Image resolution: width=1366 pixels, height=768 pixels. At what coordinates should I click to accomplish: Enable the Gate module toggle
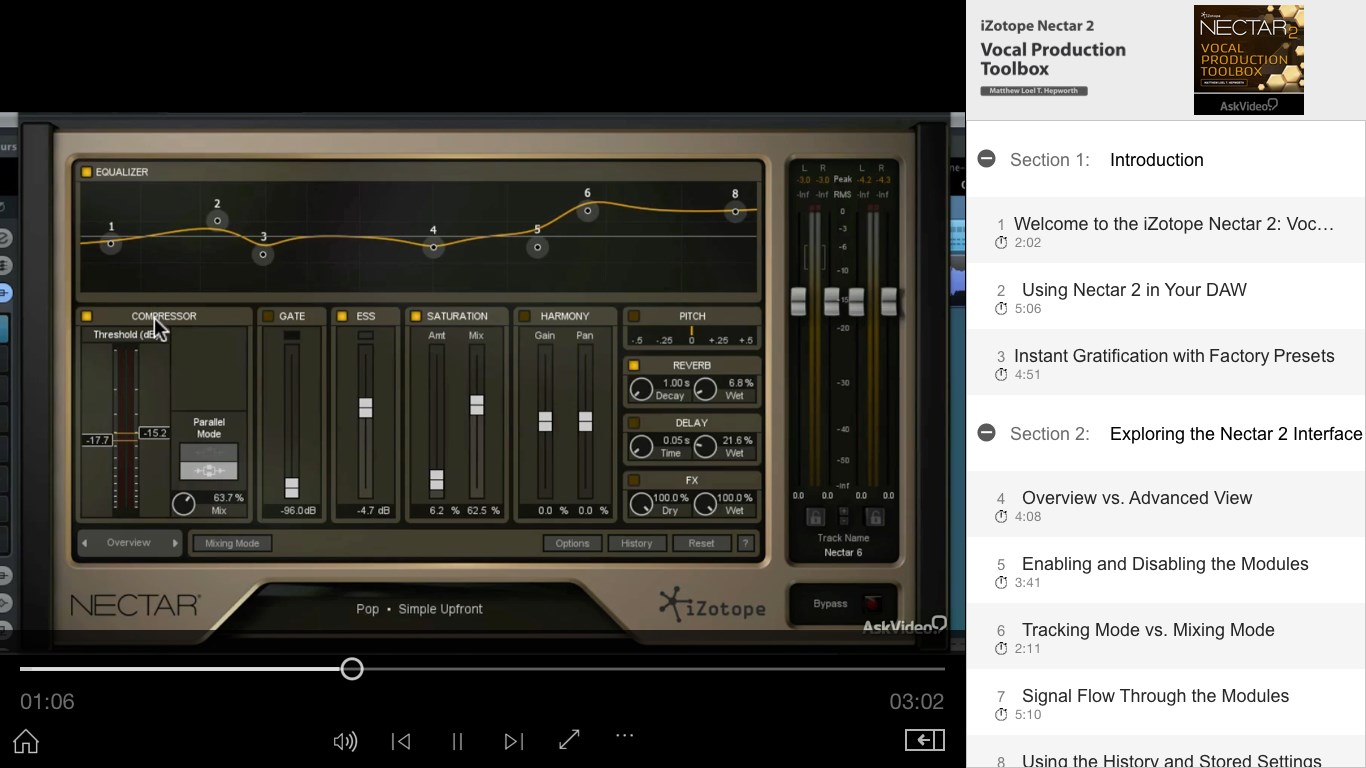pyautogui.click(x=269, y=315)
